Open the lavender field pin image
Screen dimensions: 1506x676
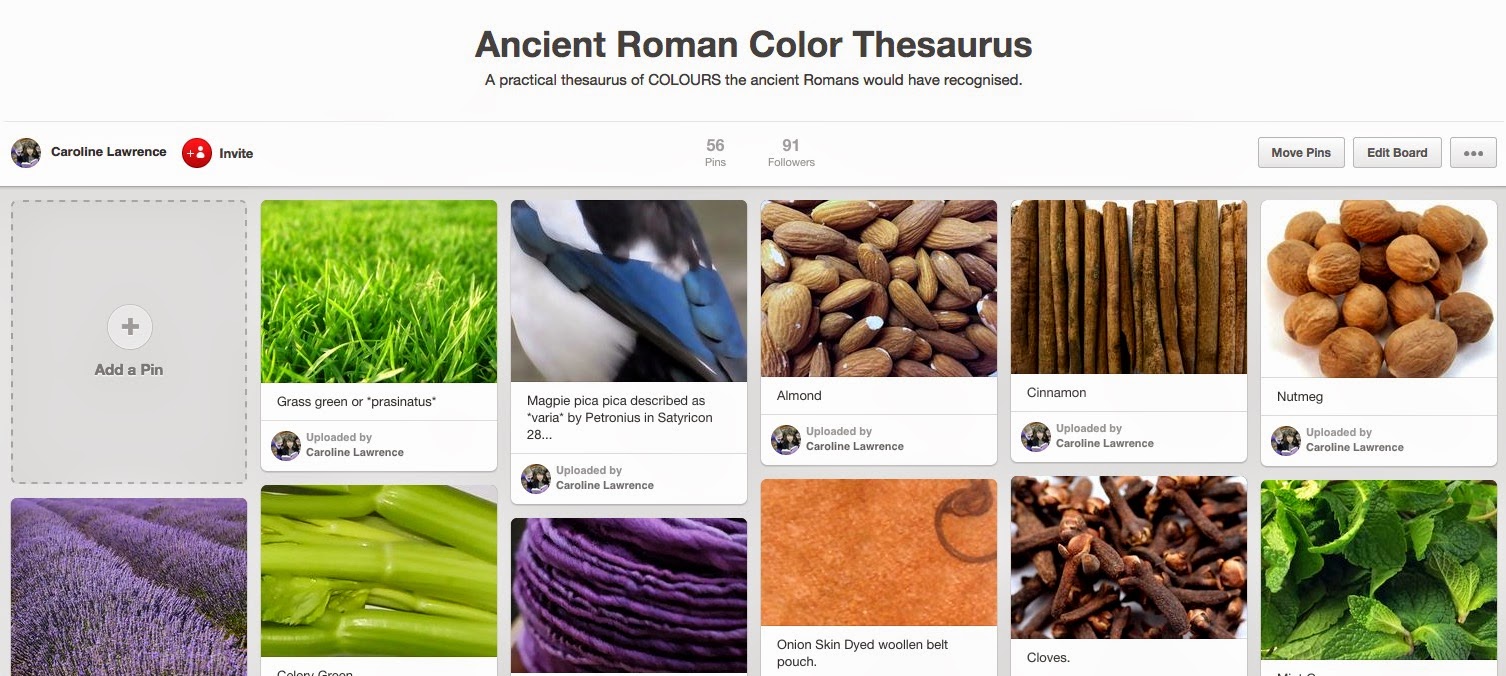(129, 587)
